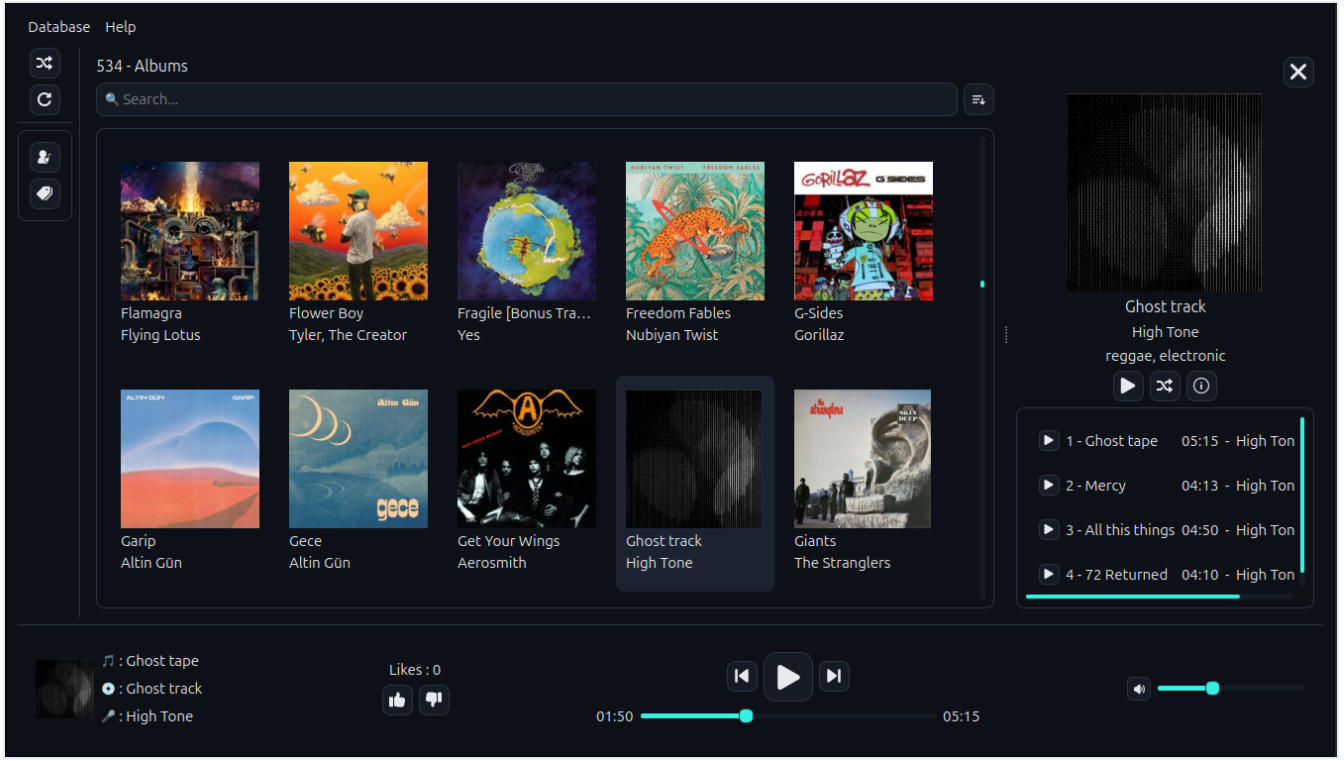
Task: Mute the volume speaker icon
Action: [1138, 688]
